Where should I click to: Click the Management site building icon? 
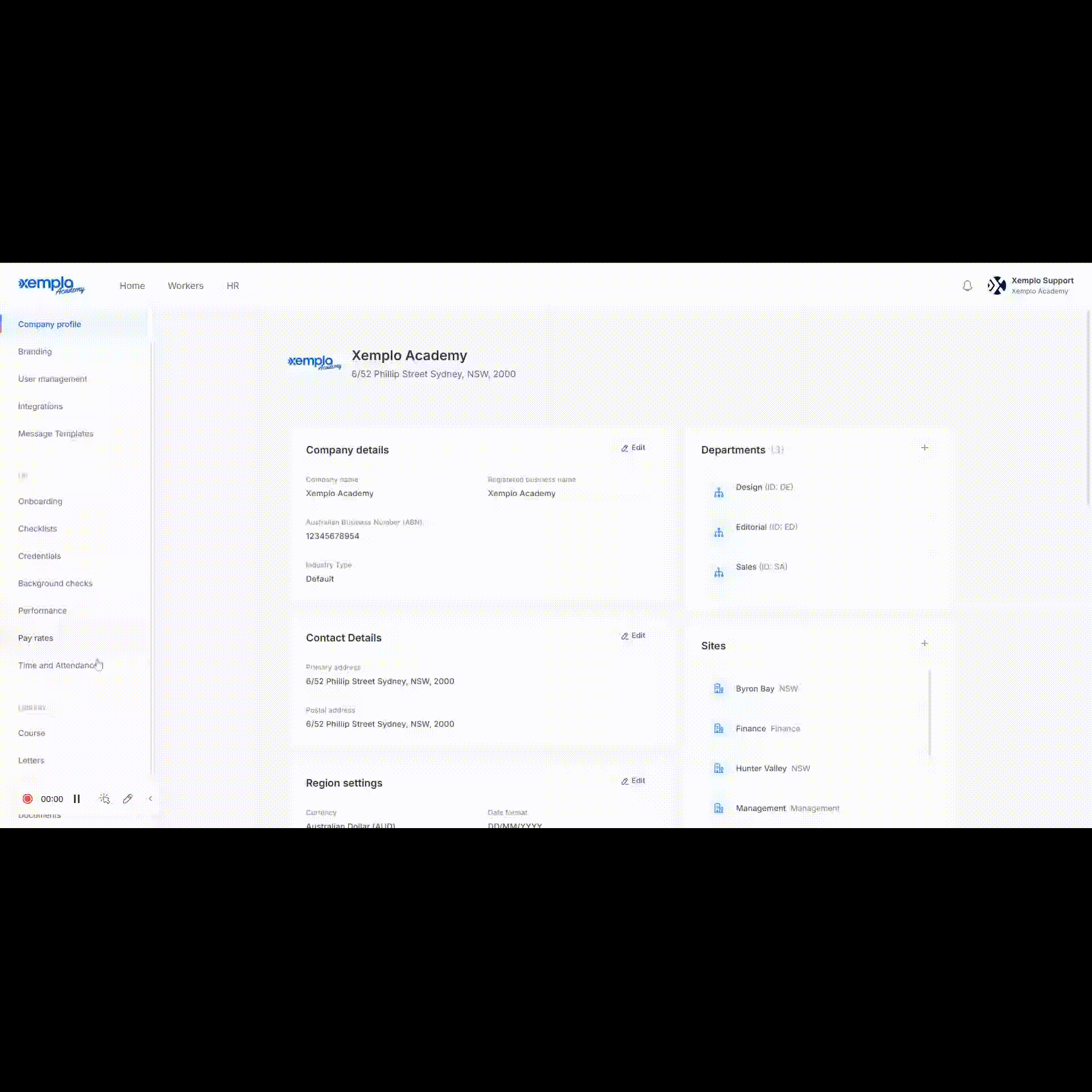pyautogui.click(x=719, y=808)
